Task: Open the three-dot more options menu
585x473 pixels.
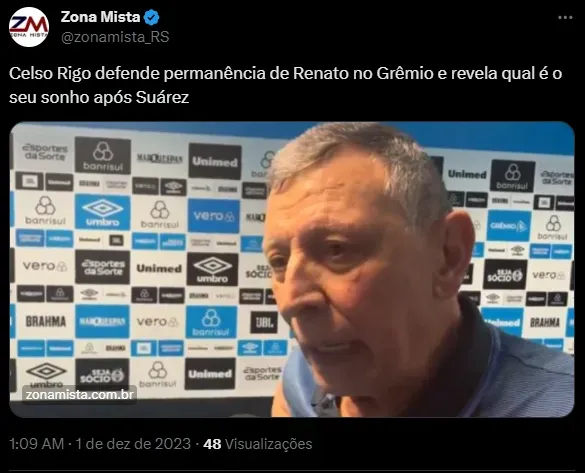Action: coord(565,18)
